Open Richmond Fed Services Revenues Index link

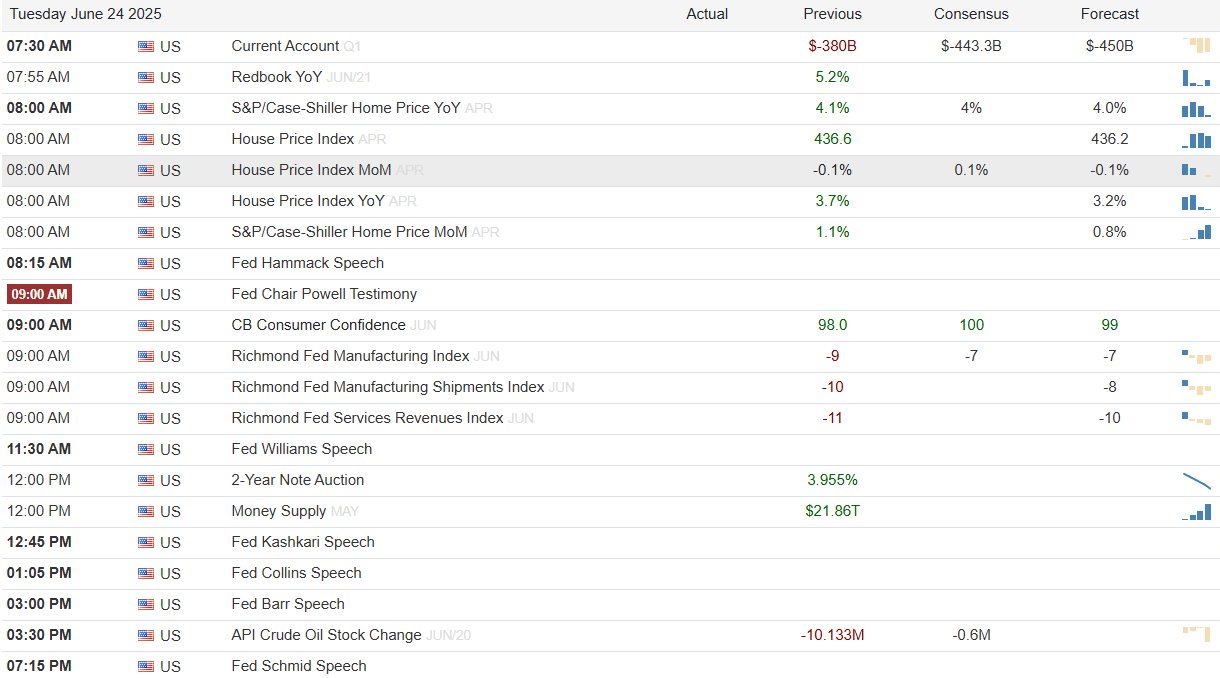pos(367,418)
